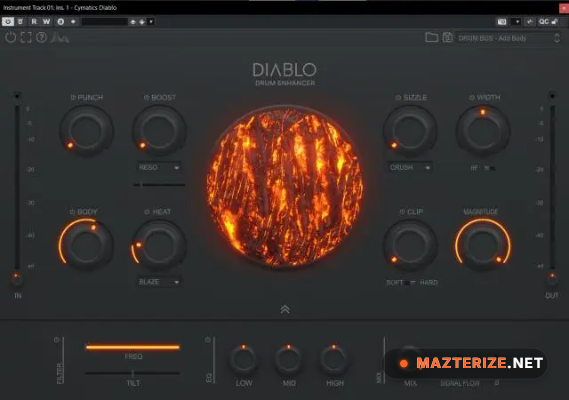The width and height of the screenshot is (569, 400).
Task: Click the DRUM BUS - Add Body preset name
Action: click(492, 38)
